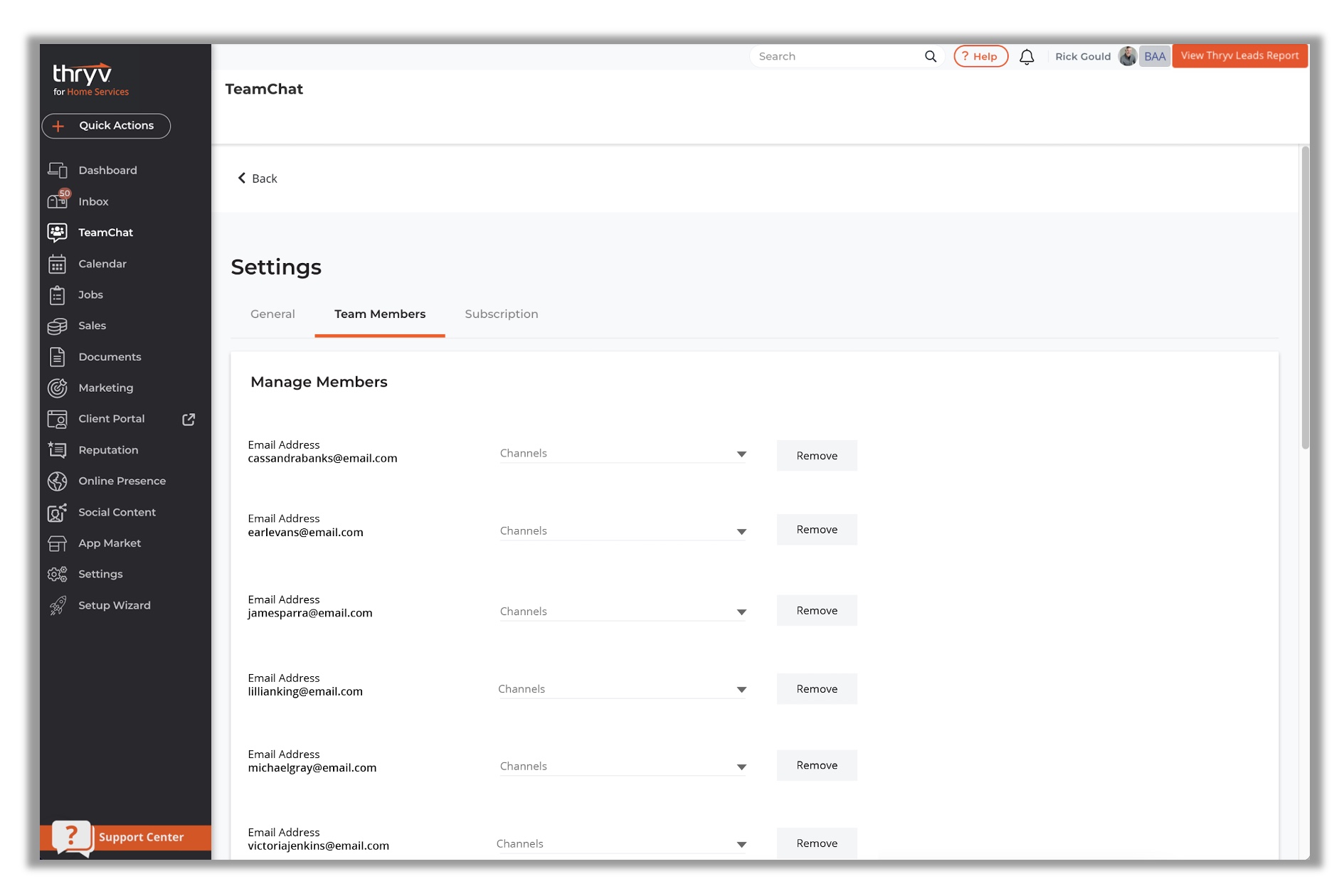This screenshot has width=1339, height=896.
Task: Open the Social Content icon
Action: [57, 512]
